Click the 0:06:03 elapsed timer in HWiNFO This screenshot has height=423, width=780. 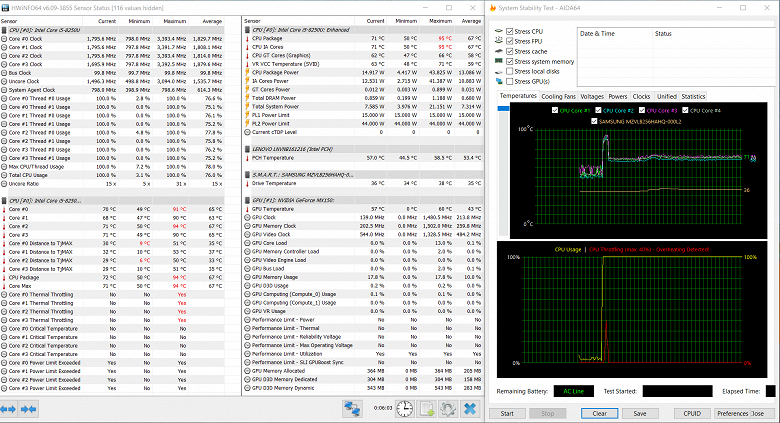click(383, 408)
